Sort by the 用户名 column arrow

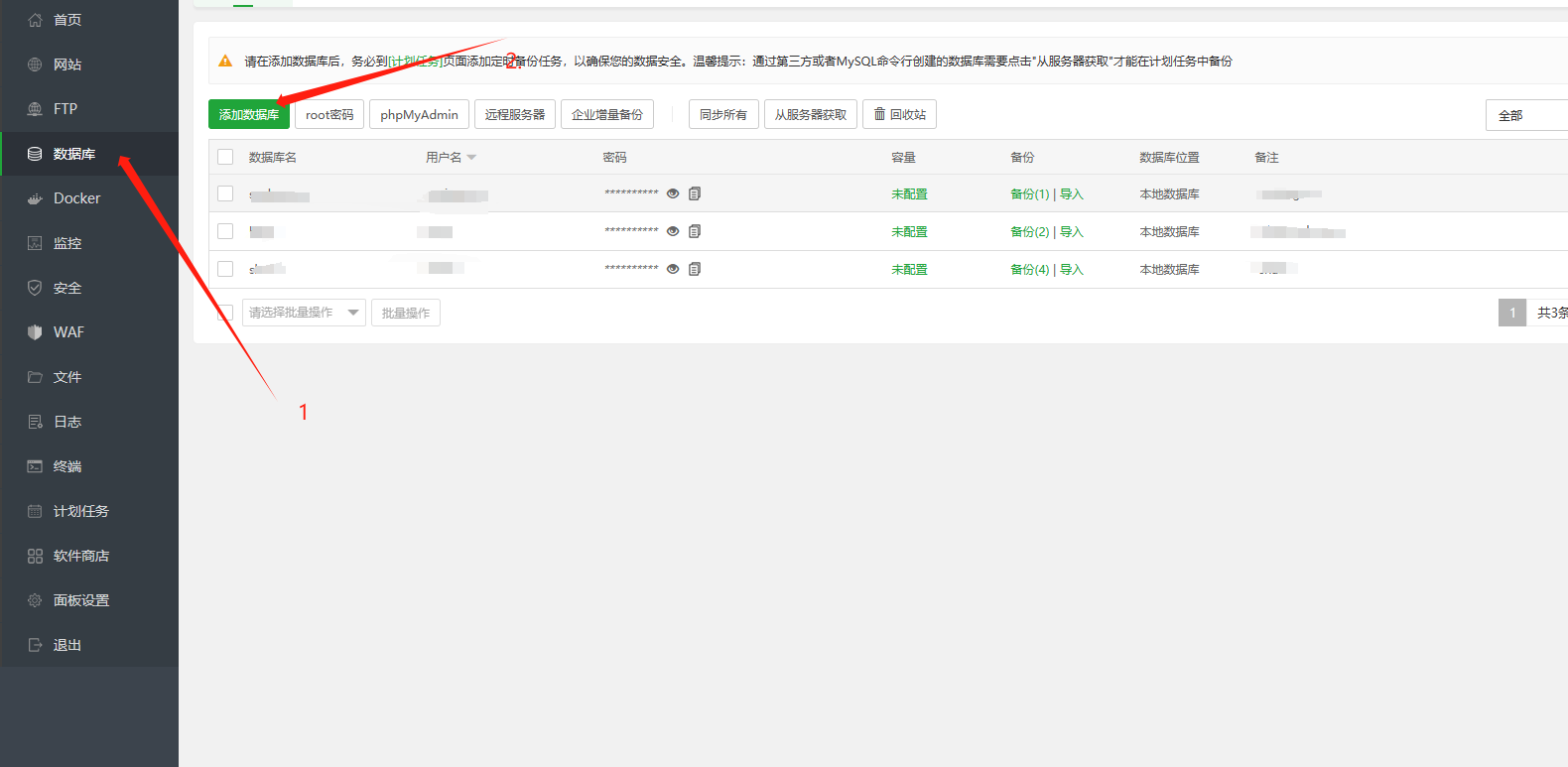pos(471,158)
